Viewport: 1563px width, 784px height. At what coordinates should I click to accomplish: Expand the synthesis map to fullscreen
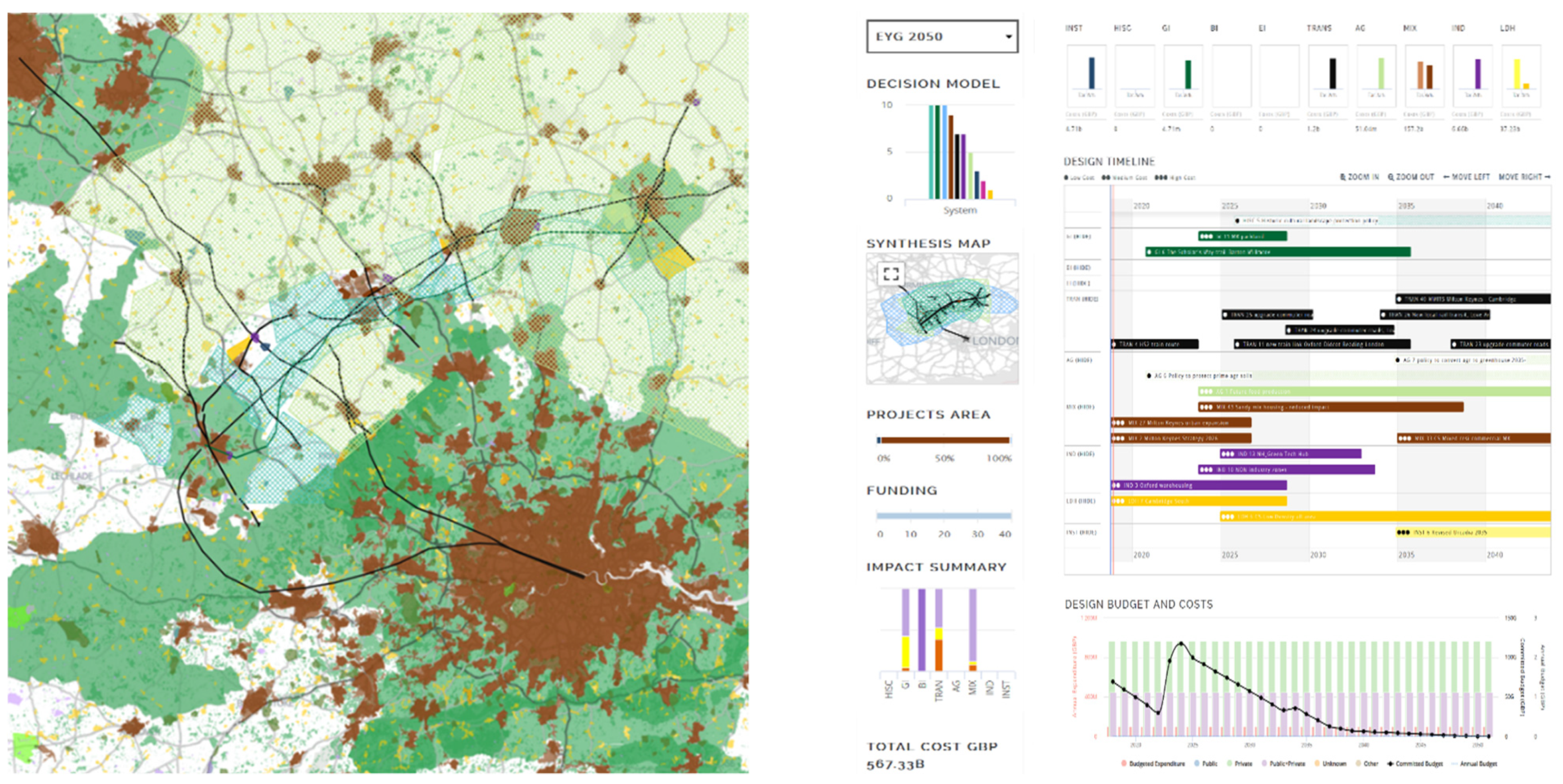(891, 274)
